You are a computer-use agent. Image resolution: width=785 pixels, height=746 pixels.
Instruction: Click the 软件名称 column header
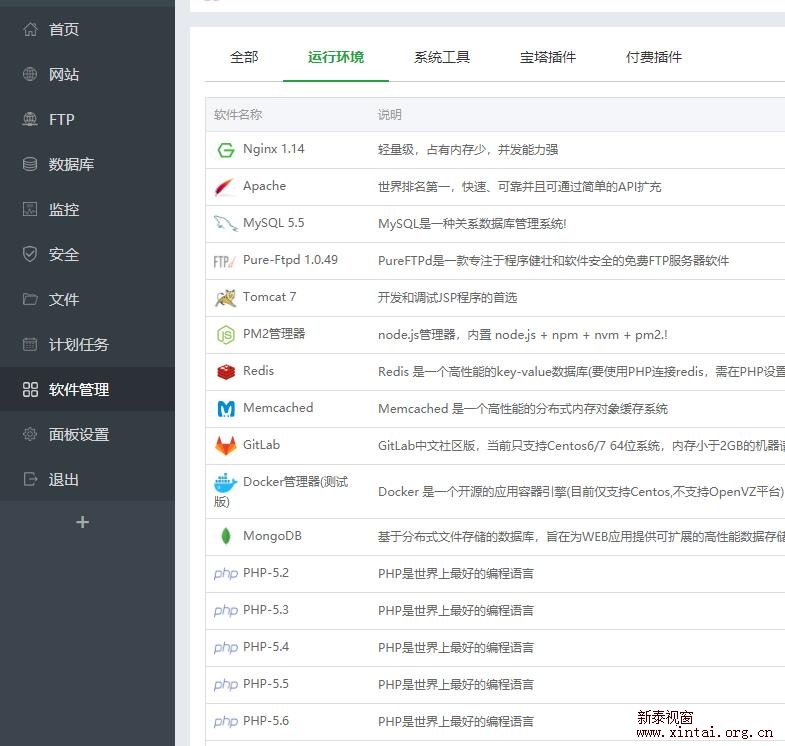coord(238,115)
